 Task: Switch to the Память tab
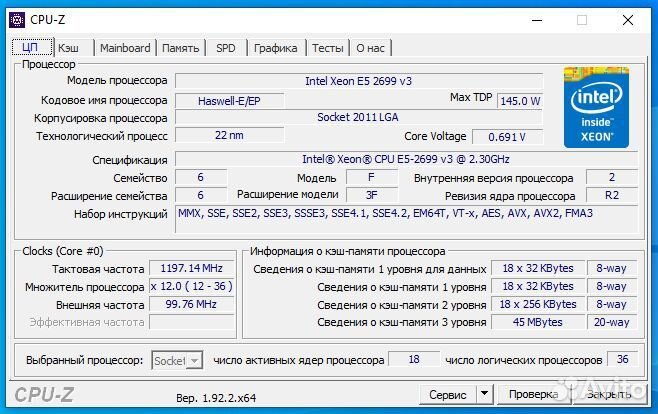click(x=180, y=48)
